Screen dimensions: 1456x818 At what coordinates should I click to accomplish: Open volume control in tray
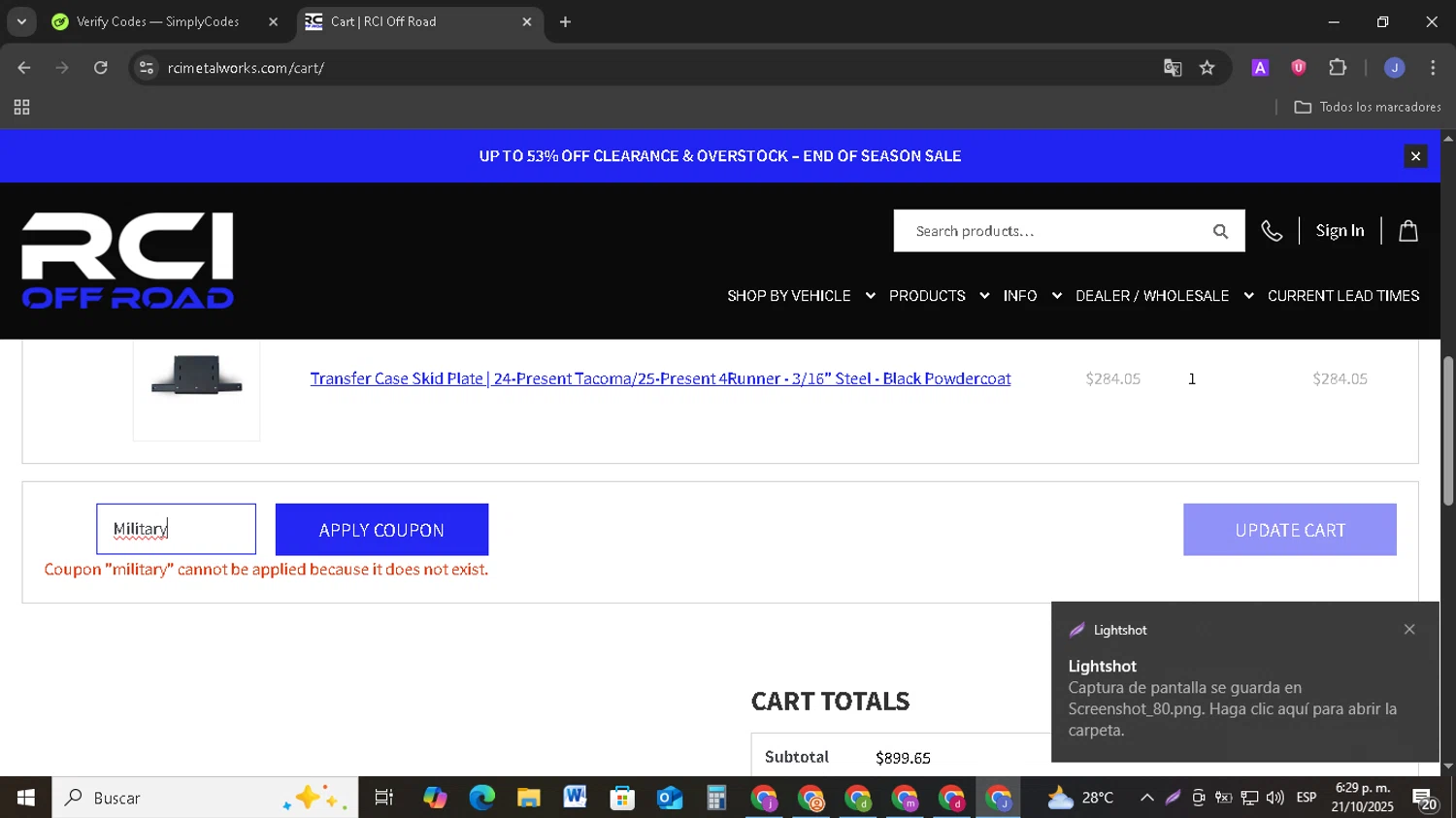(1275, 798)
